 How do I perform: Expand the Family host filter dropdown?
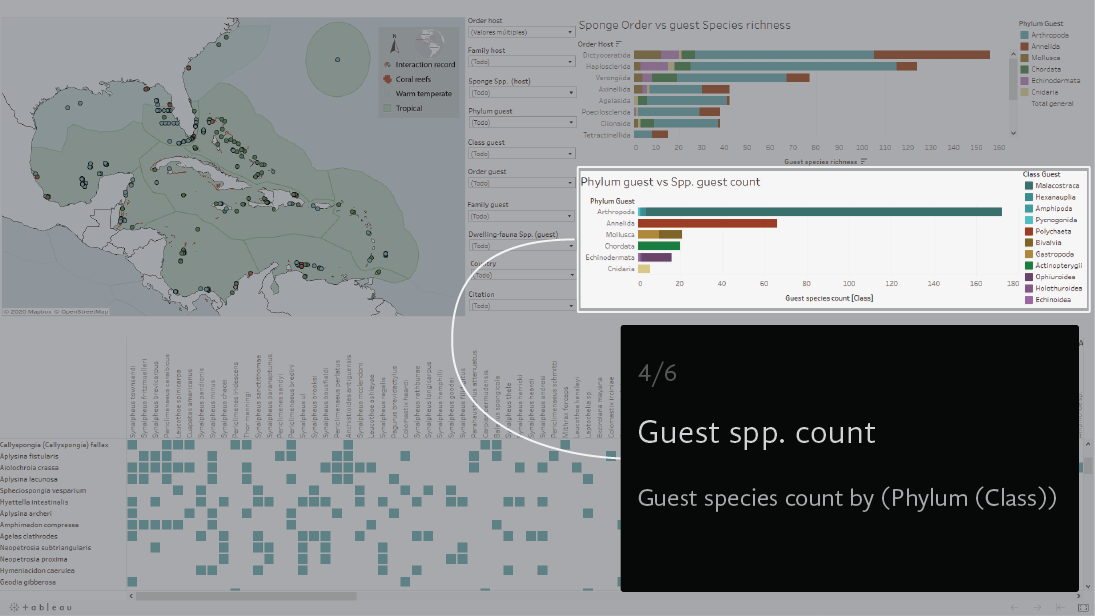pyautogui.click(x=520, y=61)
